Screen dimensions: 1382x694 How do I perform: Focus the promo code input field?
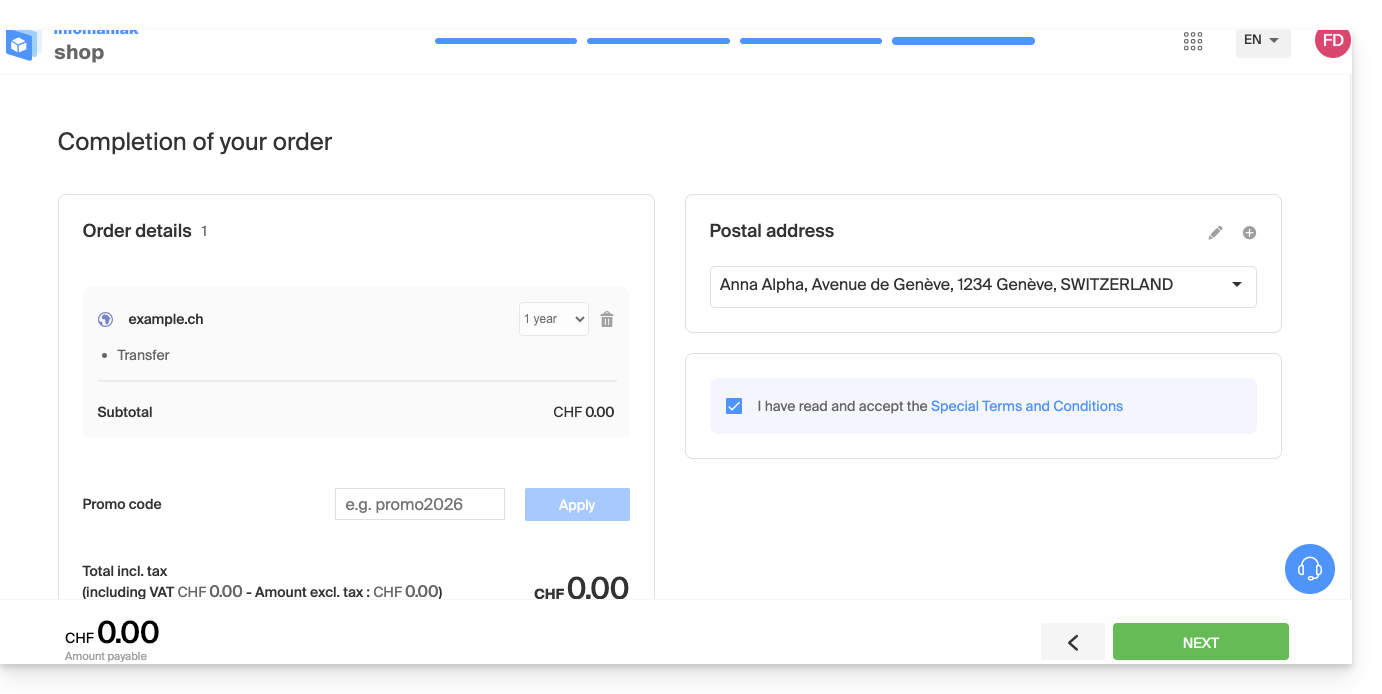click(419, 505)
